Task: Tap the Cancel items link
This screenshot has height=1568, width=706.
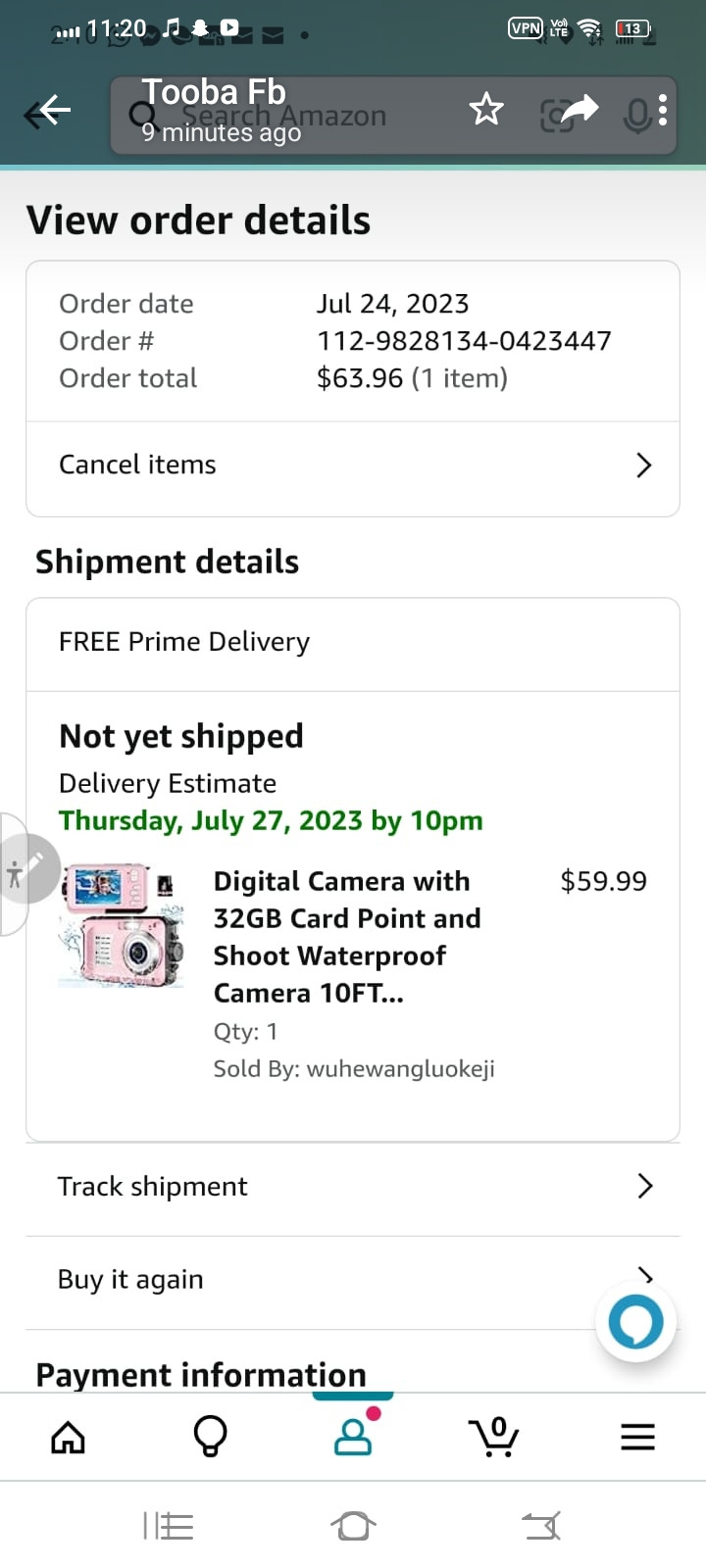Action: click(137, 465)
